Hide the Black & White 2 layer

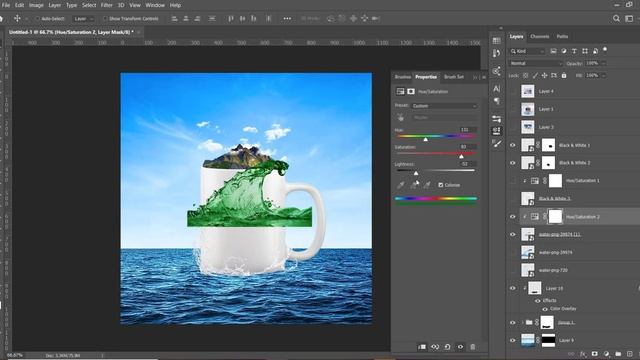[513, 163]
